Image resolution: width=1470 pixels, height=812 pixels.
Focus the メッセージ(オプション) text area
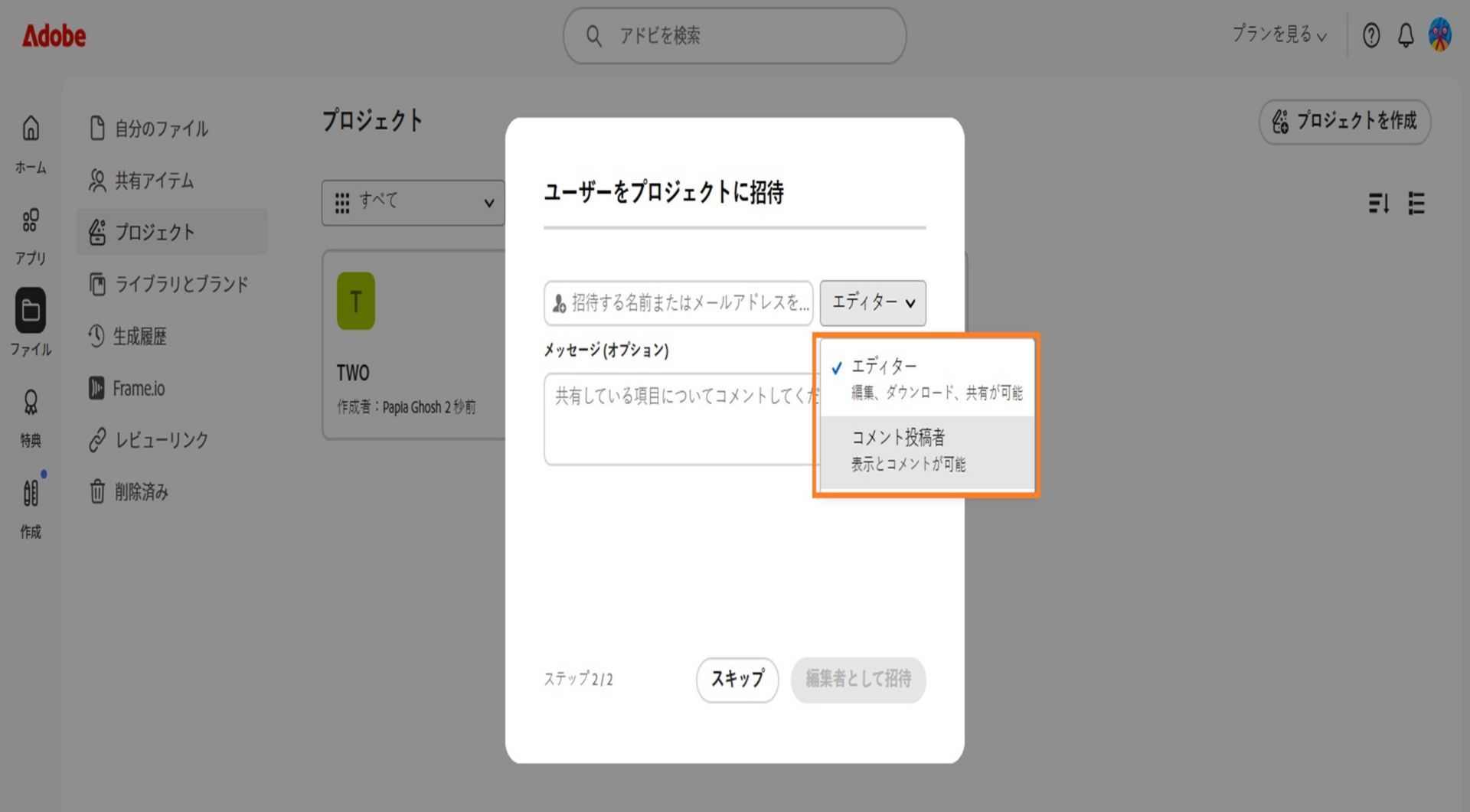(x=681, y=419)
